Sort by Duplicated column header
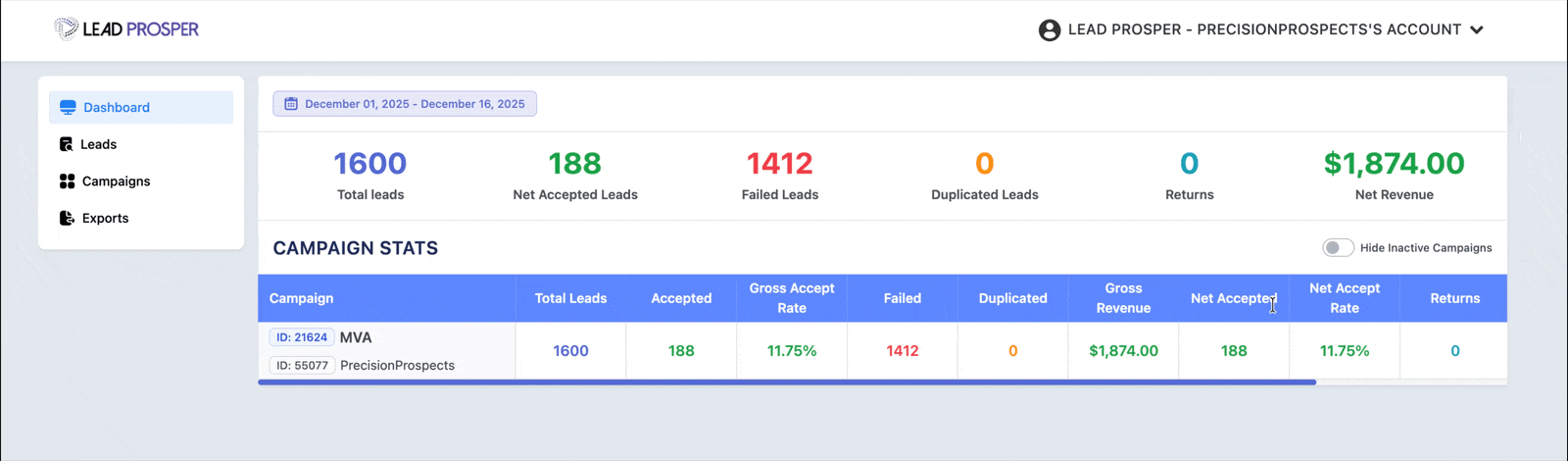This screenshot has height=461, width=1568. pos(1013,298)
